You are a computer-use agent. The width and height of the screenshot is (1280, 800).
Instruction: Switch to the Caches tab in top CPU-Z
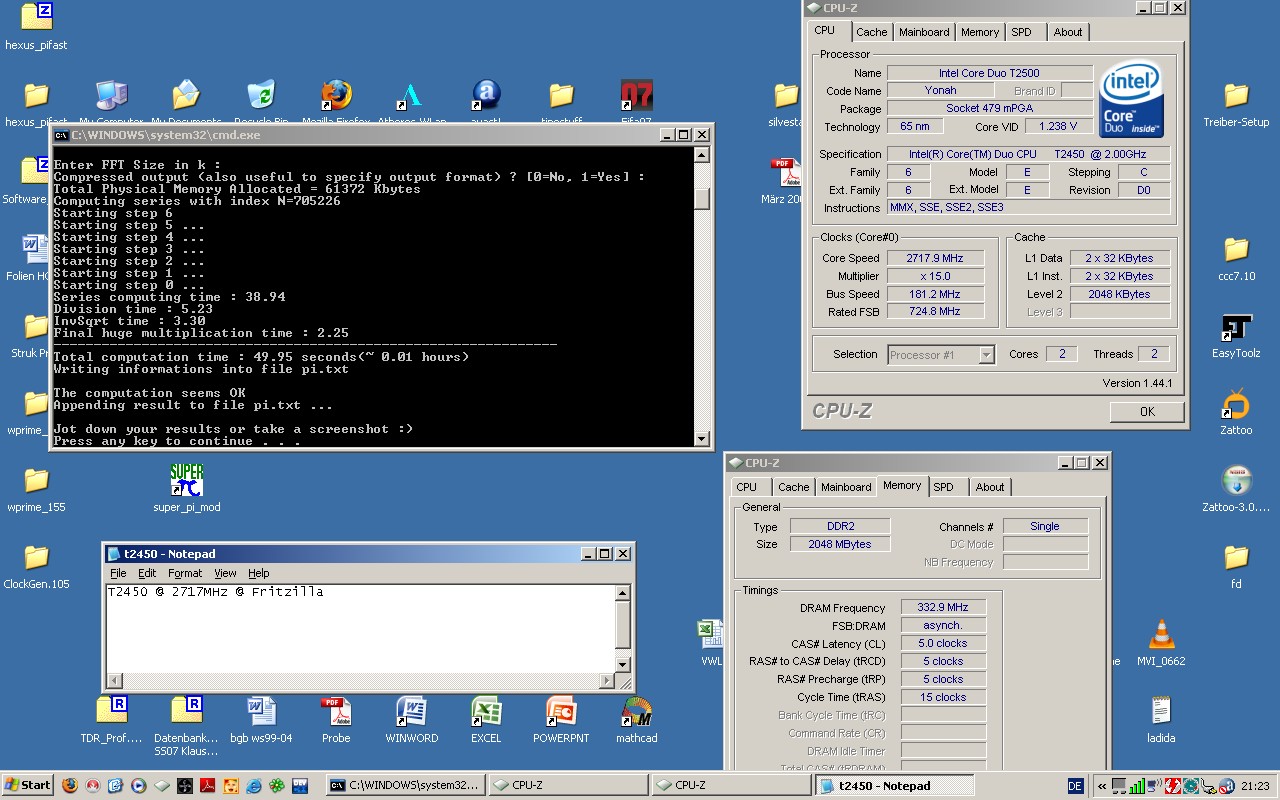click(x=871, y=32)
